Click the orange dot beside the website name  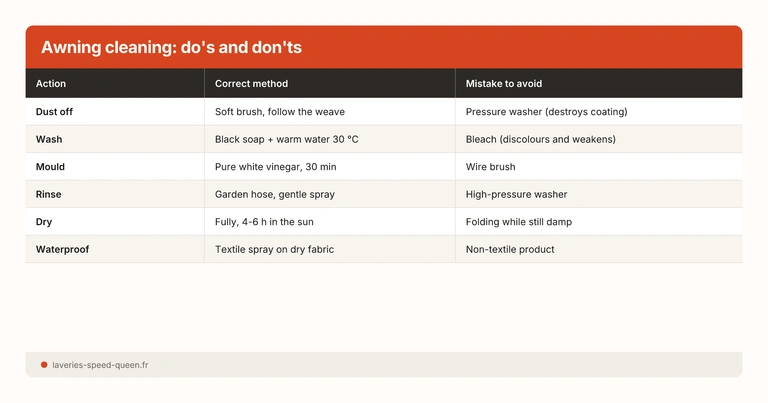coord(44,365)
